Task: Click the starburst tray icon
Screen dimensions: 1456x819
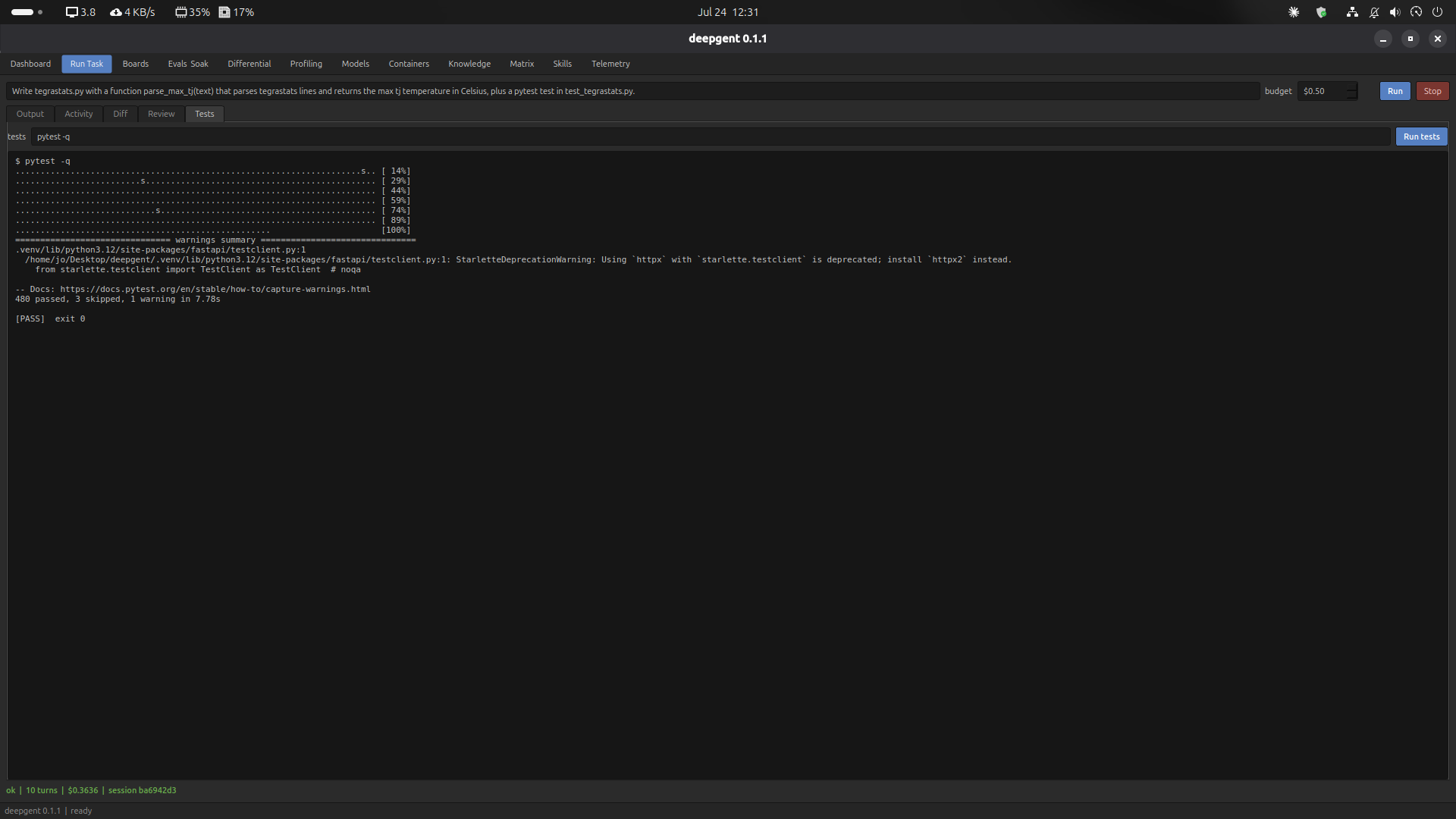Action: point(1294,12)
